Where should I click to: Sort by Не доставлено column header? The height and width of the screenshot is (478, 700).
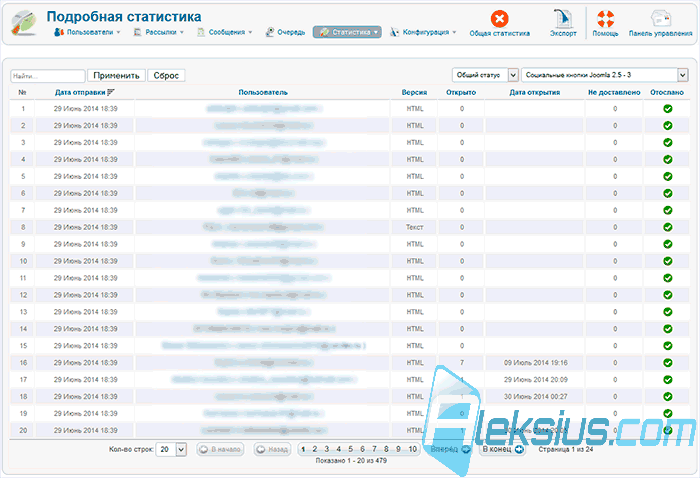pyautogui.click(x=614, y=92)
